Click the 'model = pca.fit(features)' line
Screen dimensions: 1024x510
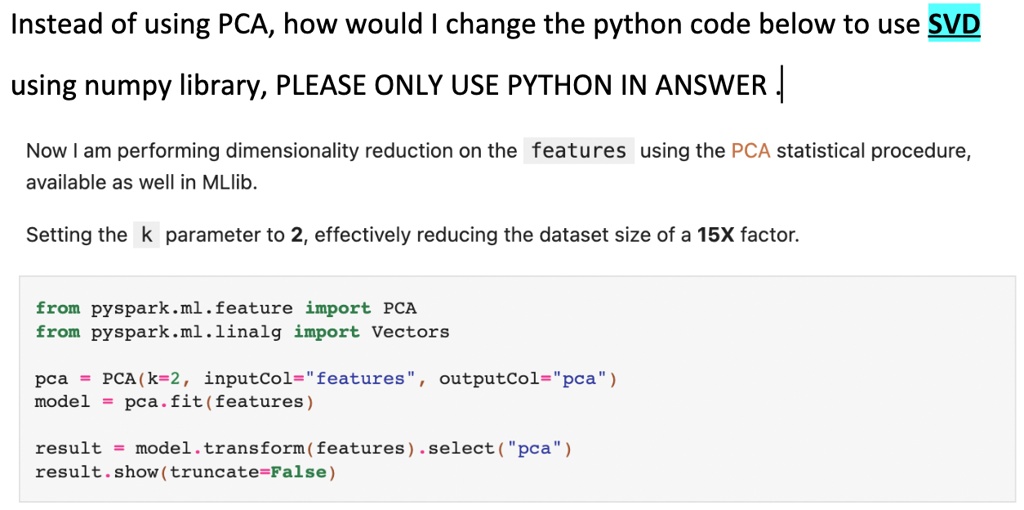(x=174, y=402)
